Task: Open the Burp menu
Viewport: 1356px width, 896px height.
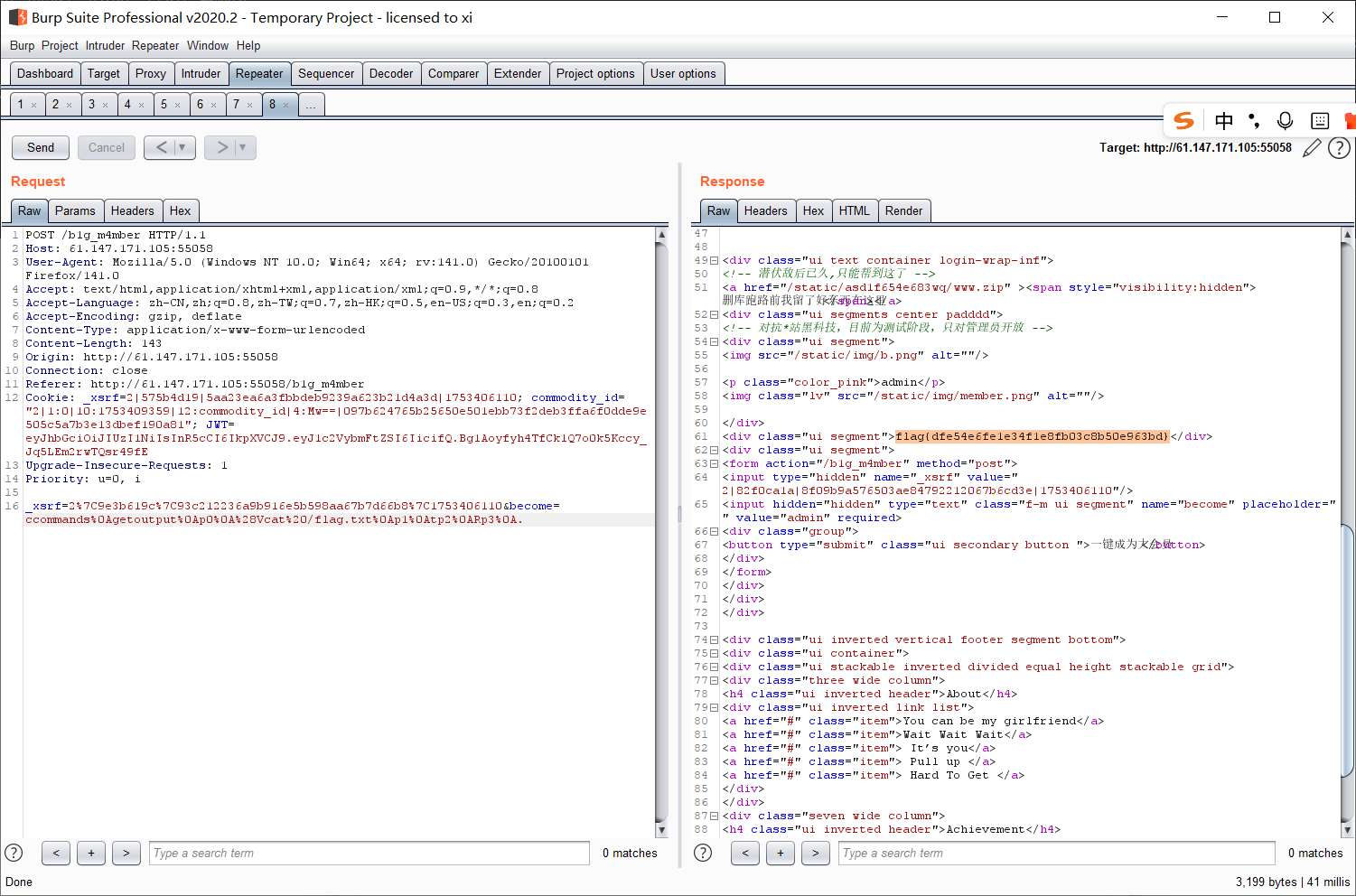Action: tap(23, 45)
